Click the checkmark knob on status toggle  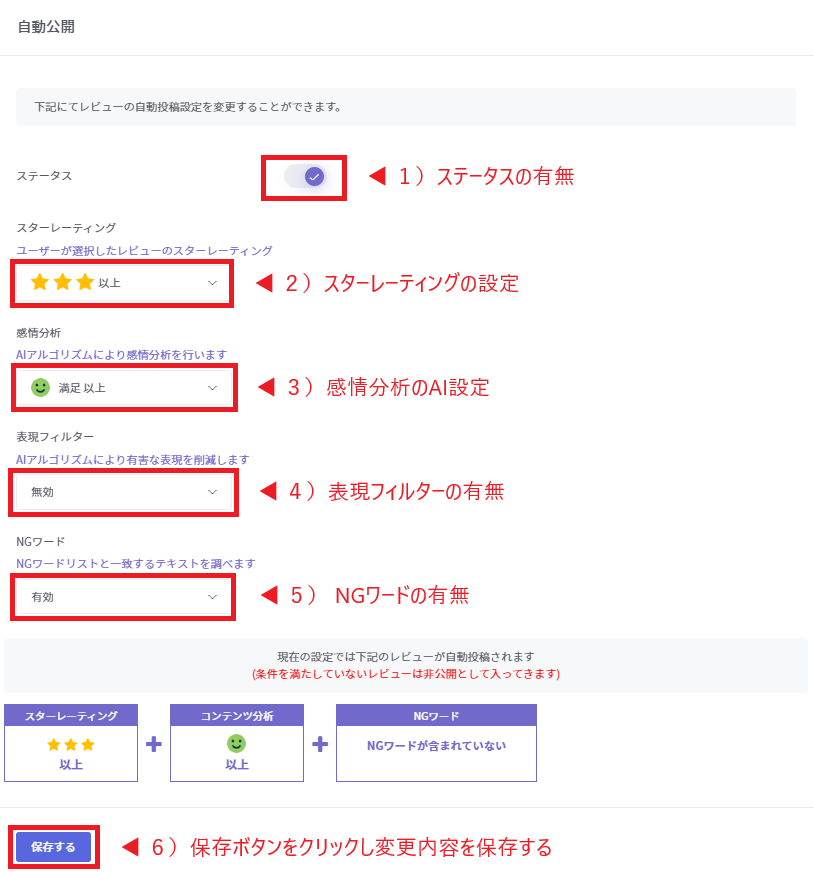[314, 177]
